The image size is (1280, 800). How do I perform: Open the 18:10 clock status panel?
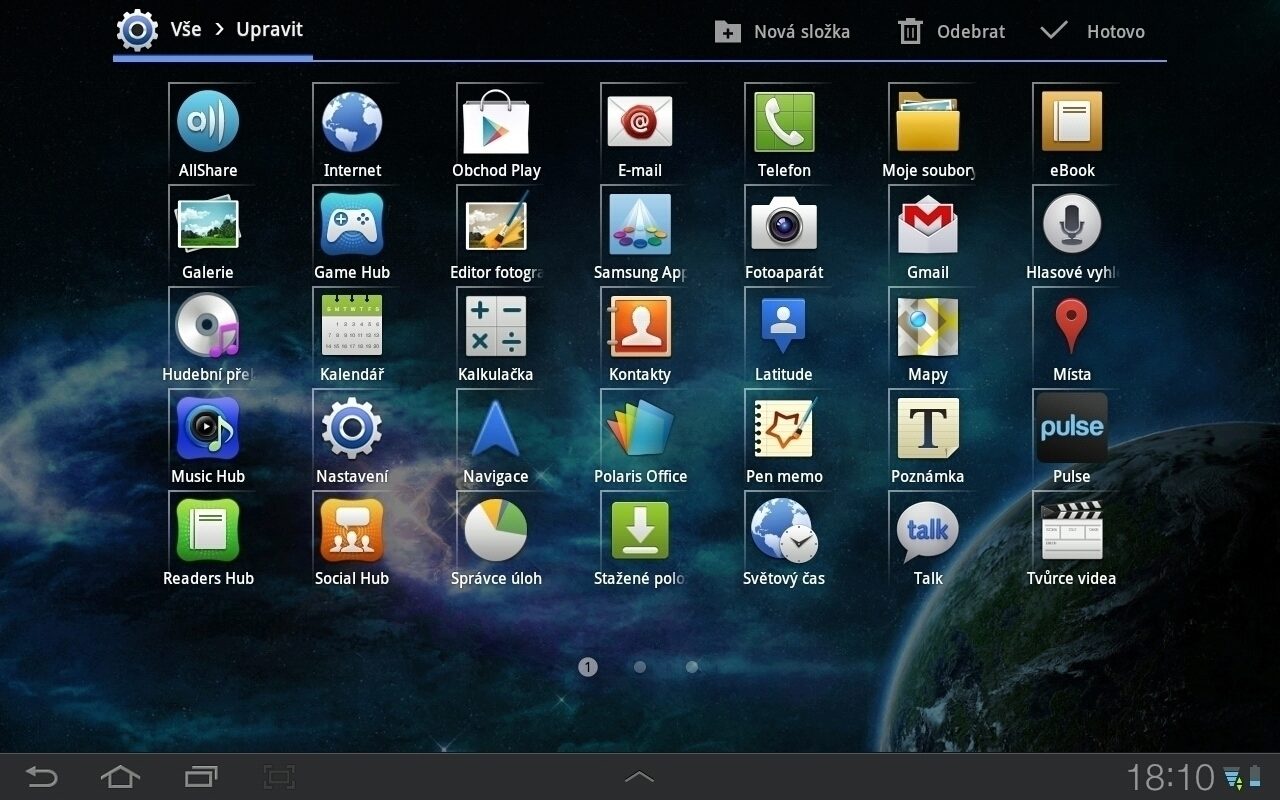pyautogui.click(x=1170, y=777)
